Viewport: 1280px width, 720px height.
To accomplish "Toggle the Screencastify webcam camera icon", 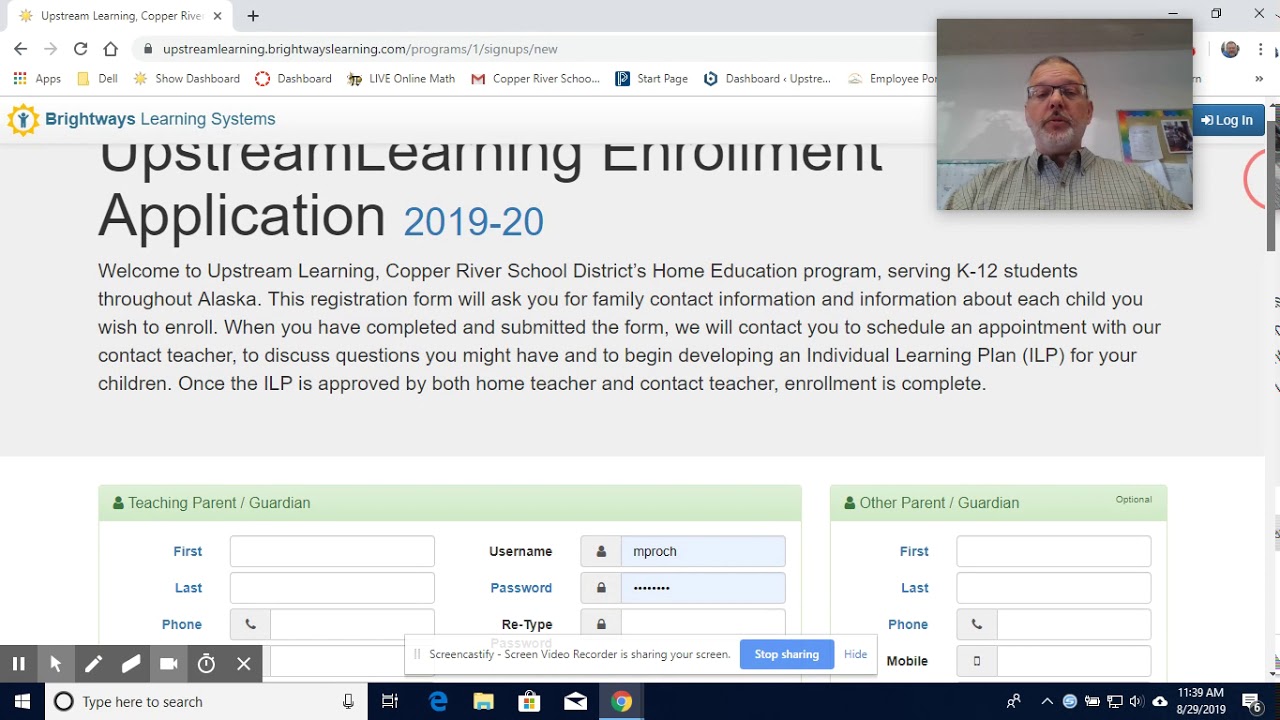I will pos(169,664).
